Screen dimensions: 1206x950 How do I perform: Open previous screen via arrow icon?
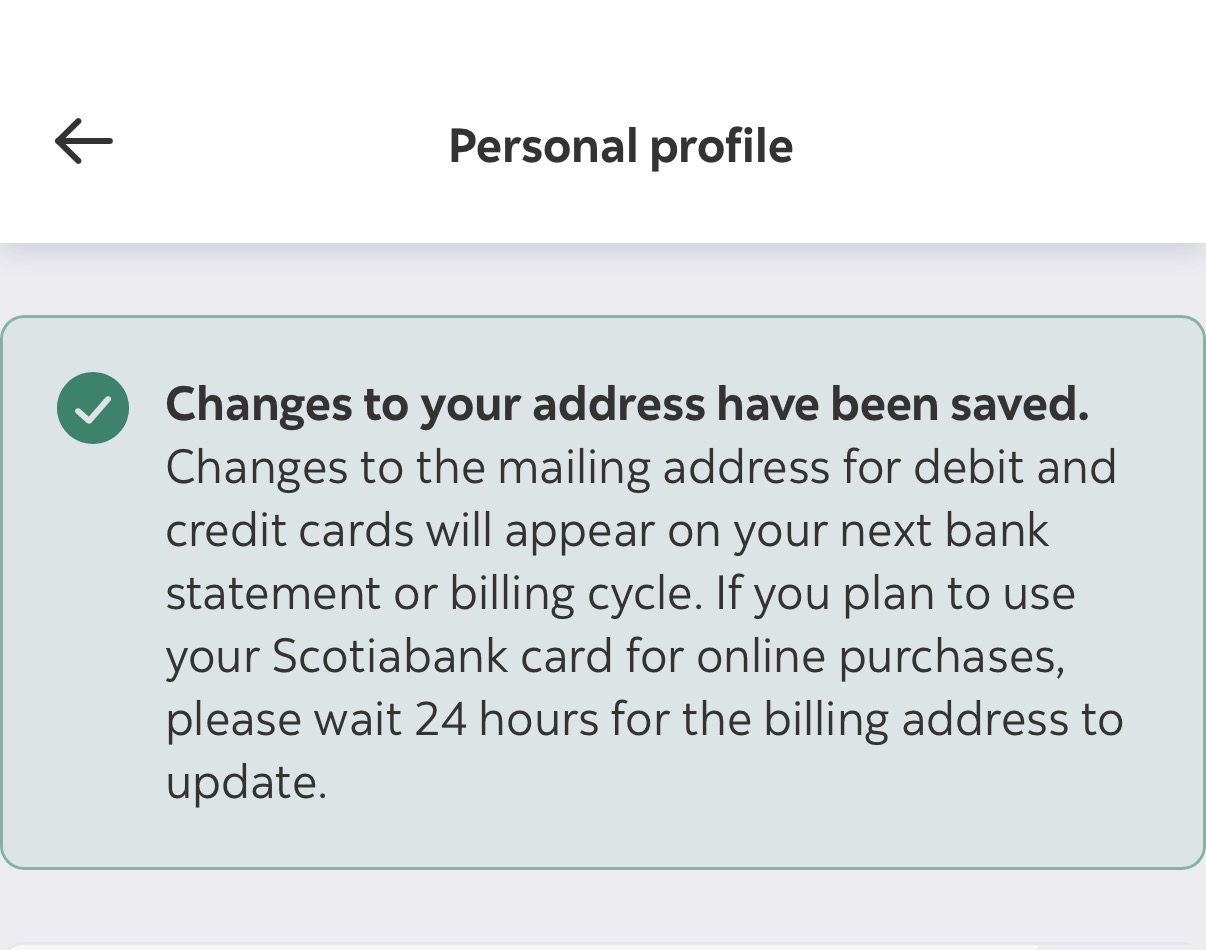coord(83,140)
